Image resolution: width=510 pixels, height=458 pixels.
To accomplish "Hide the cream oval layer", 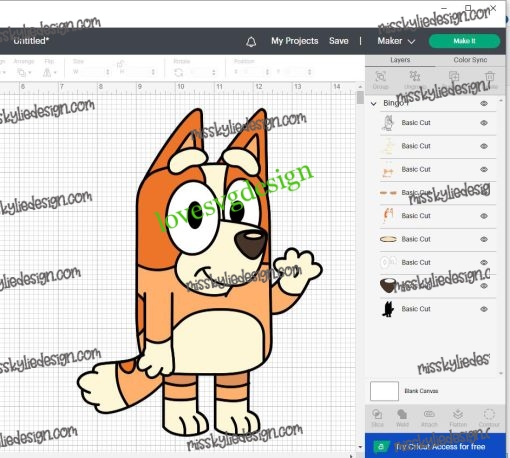I will pos(484,239).
